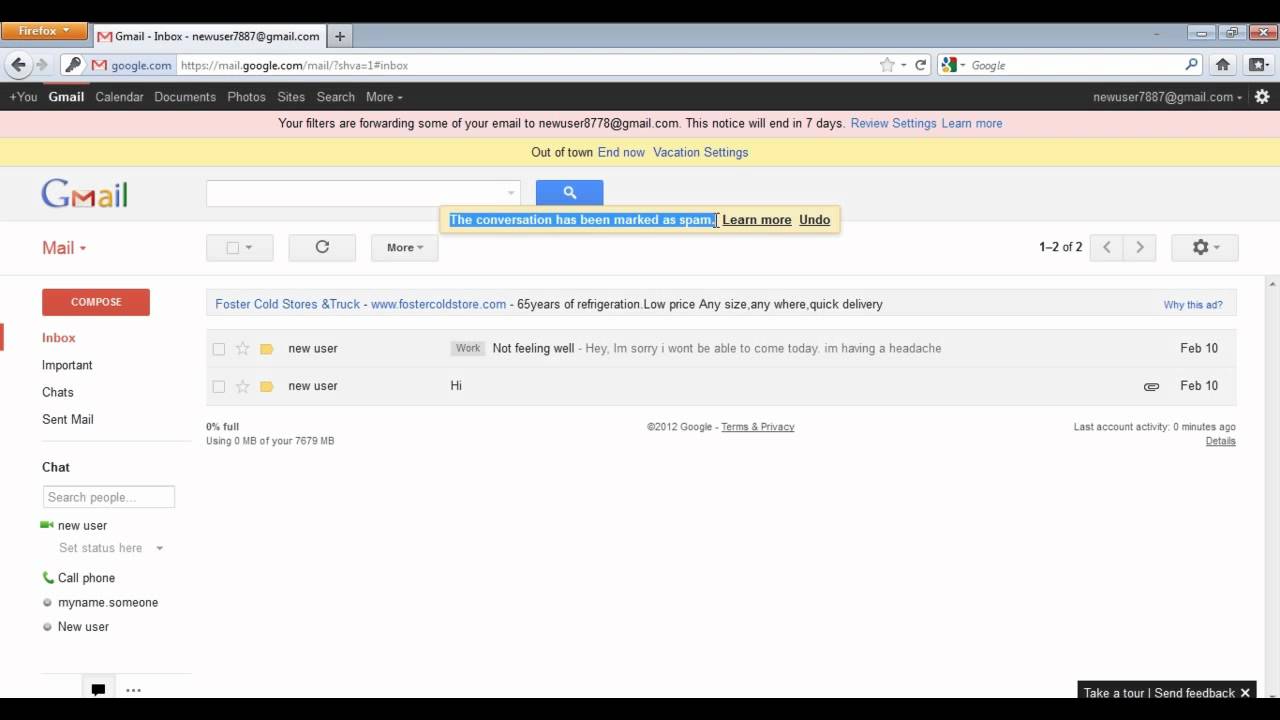The image size is (1280, 720).
Task: Click the attachment paperclip on Hi email
Action: click(x=1151, y=386)
